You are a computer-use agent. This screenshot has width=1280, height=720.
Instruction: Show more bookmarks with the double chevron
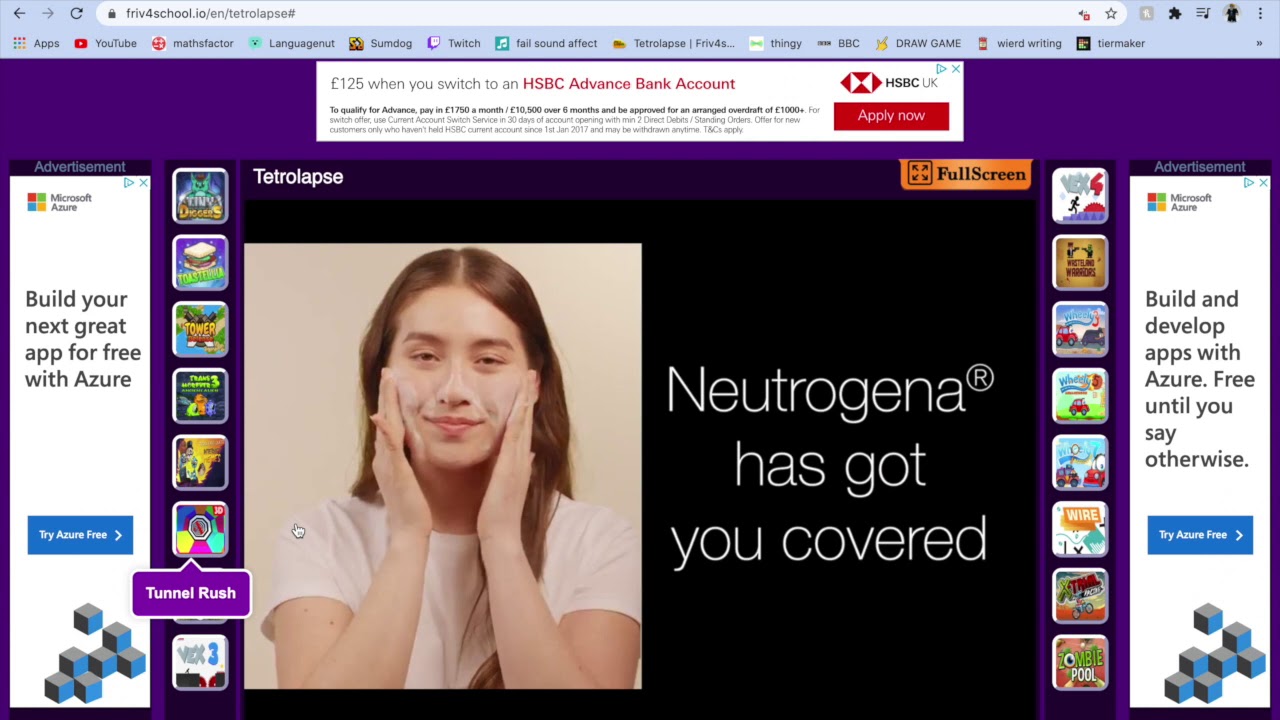coord(1259,44)
